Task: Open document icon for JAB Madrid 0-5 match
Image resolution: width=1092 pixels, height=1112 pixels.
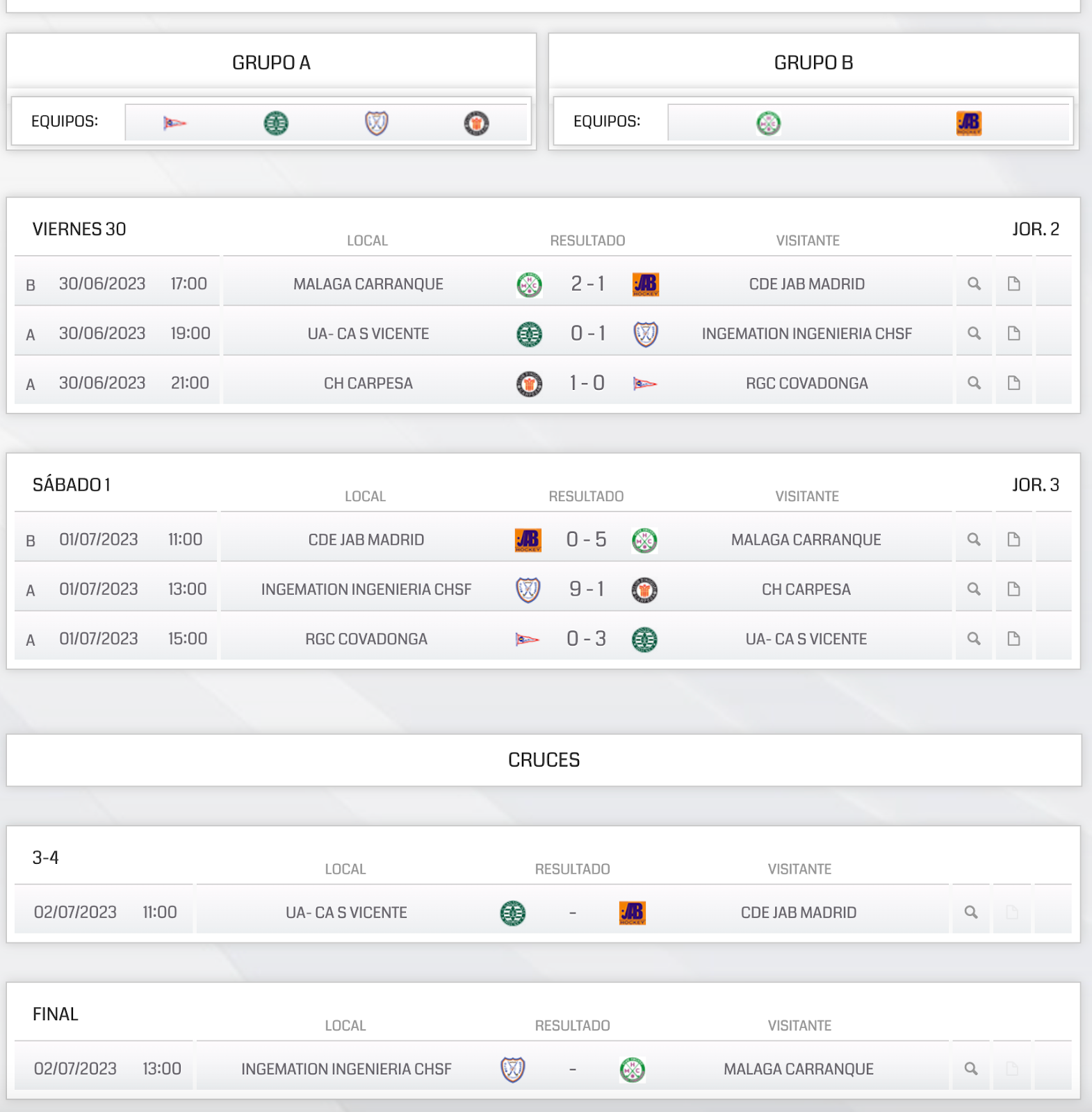Action: (x=1013, y=539)
